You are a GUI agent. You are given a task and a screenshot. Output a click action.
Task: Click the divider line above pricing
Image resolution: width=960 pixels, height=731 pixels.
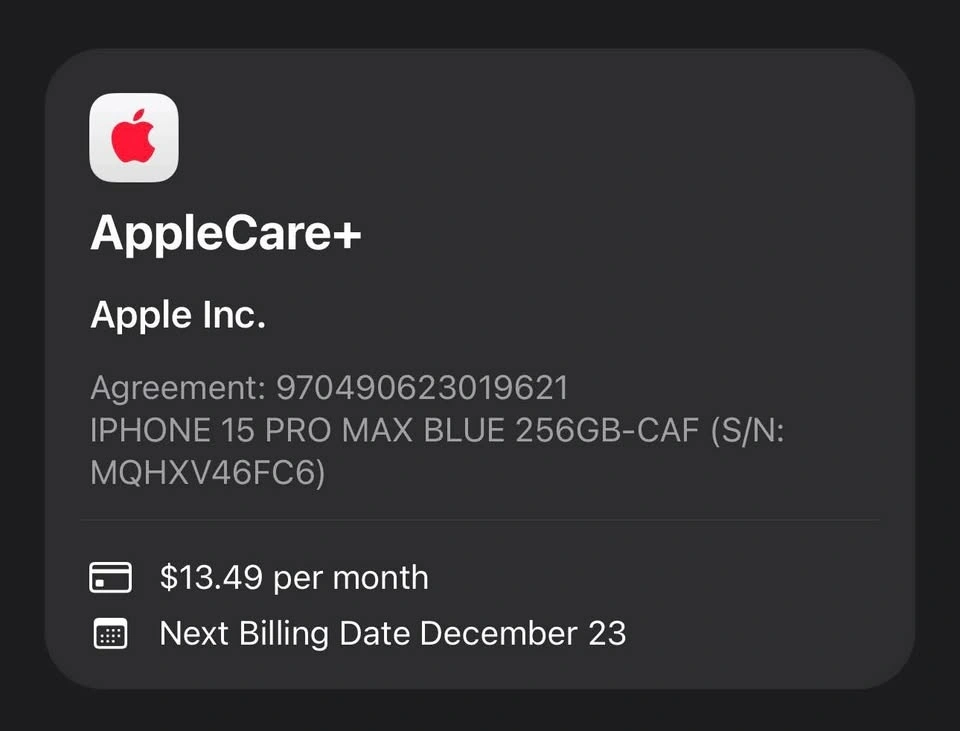click(x=480, y=520)
